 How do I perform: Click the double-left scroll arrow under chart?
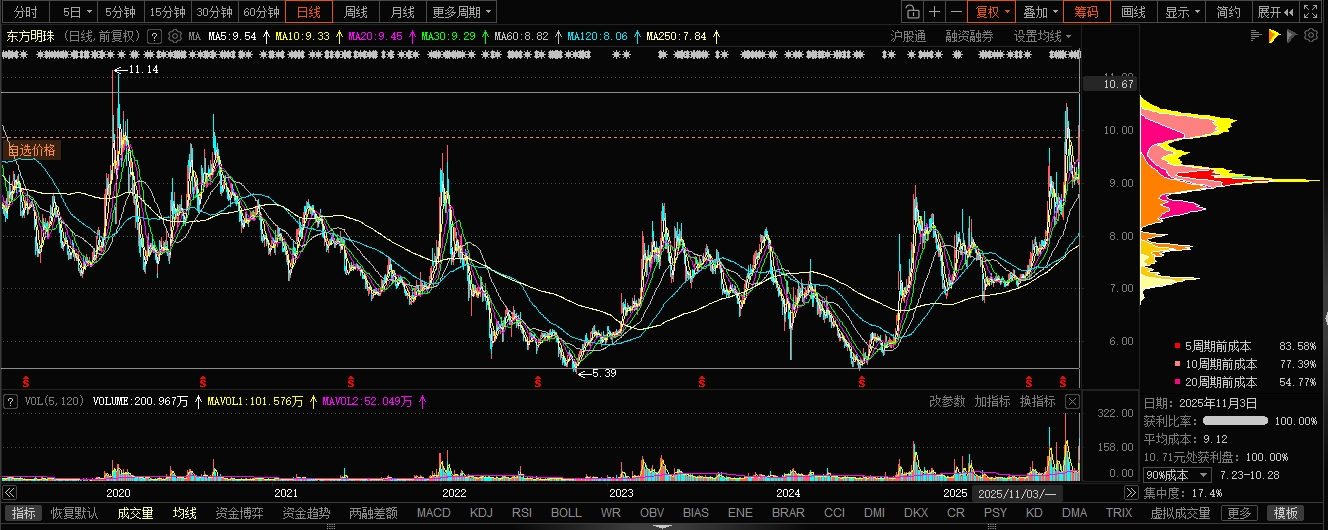[x=11, y=494]
